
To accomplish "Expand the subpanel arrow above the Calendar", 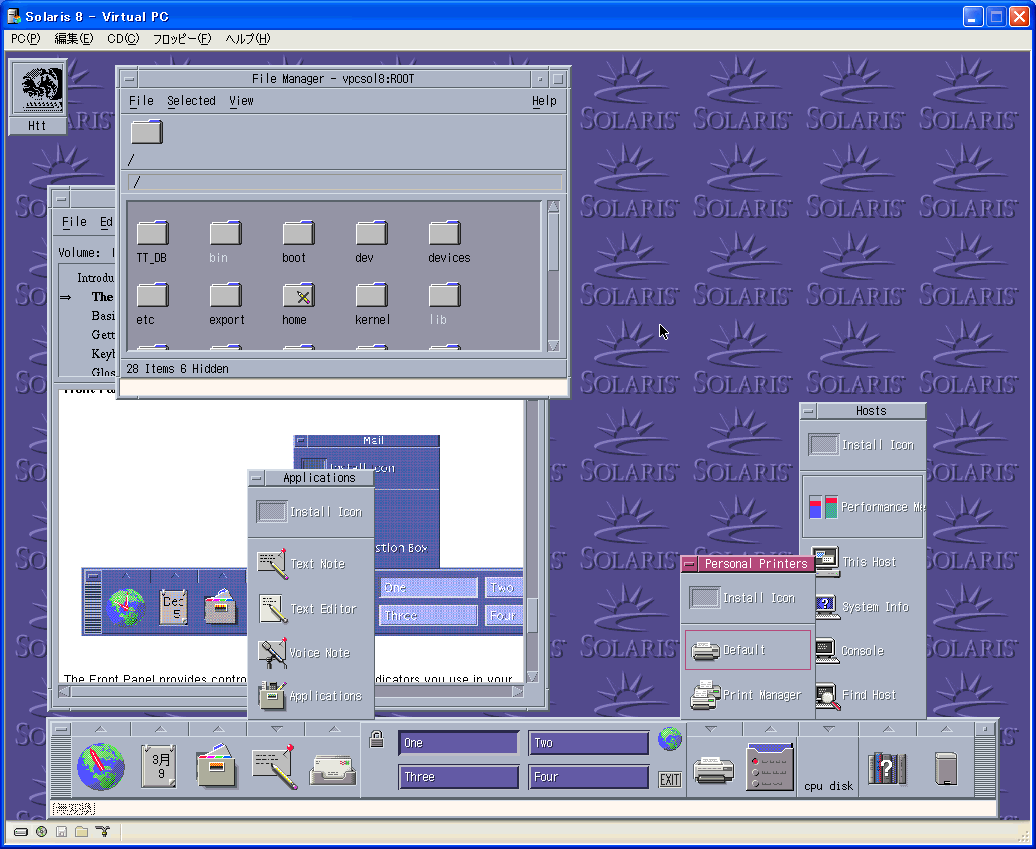I will click(159, 729).
